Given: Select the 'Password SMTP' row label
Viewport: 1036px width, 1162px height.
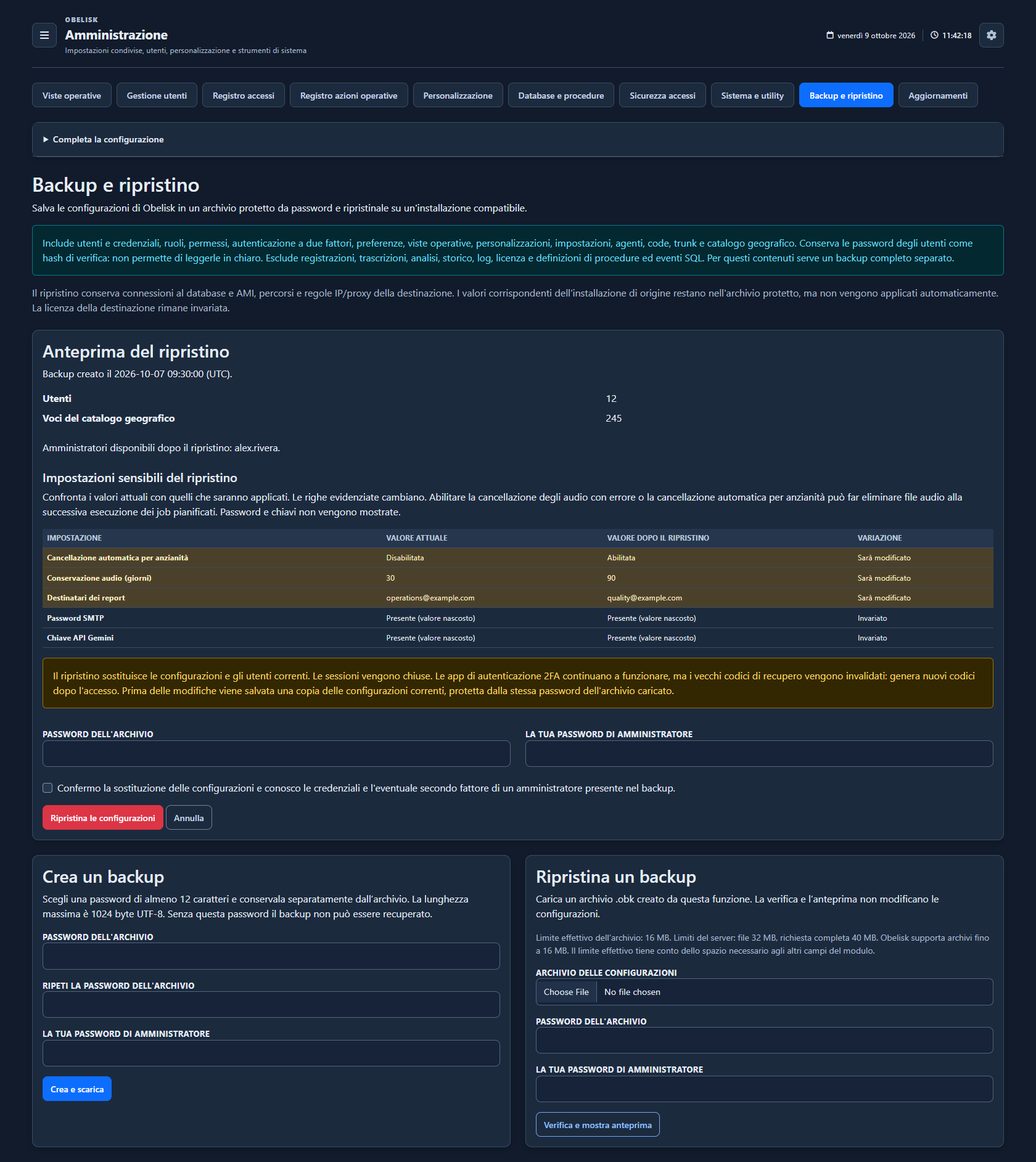Looking at the screenshot, I should tap(75, 618).
